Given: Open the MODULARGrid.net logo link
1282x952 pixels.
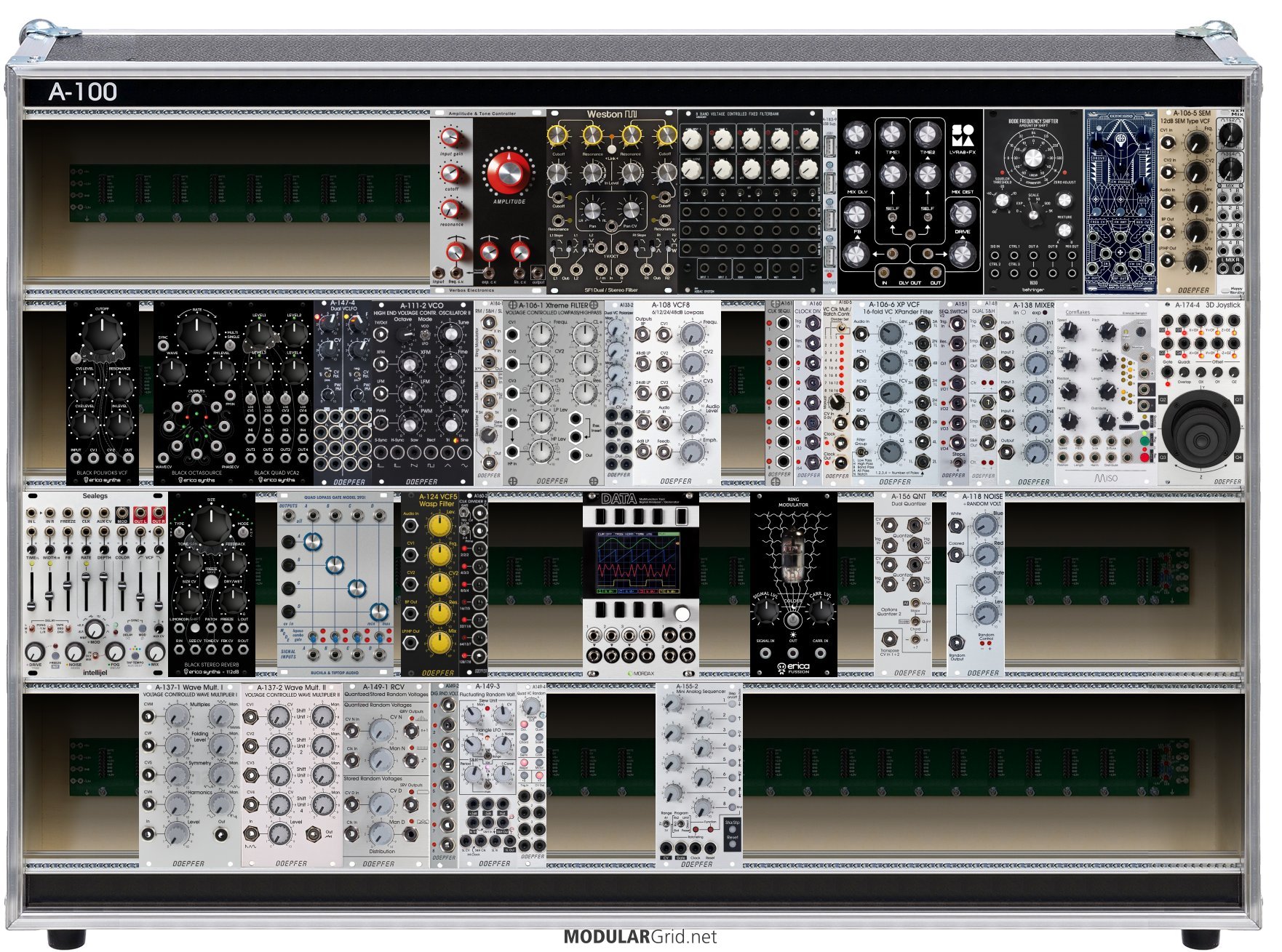Looking at the screenshot, I should tap(640, 937).
